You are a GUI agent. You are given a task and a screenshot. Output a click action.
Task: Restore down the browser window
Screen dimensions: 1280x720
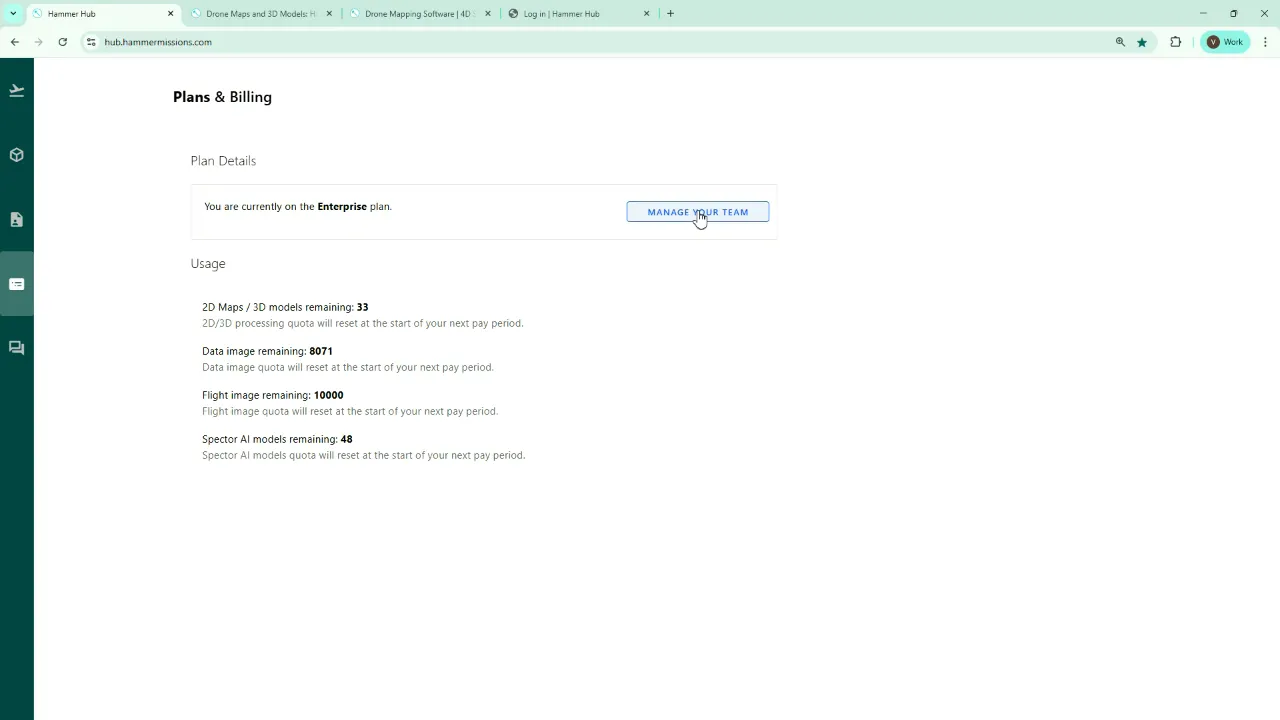pos(1234,14)
